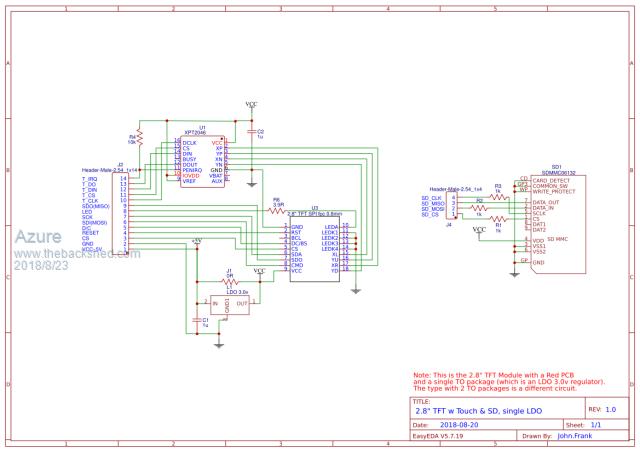Viewport: 640px width, 452px height.
Task: Click the VCC power symbol above capacitor C2
Action: (x=251, y=103)
